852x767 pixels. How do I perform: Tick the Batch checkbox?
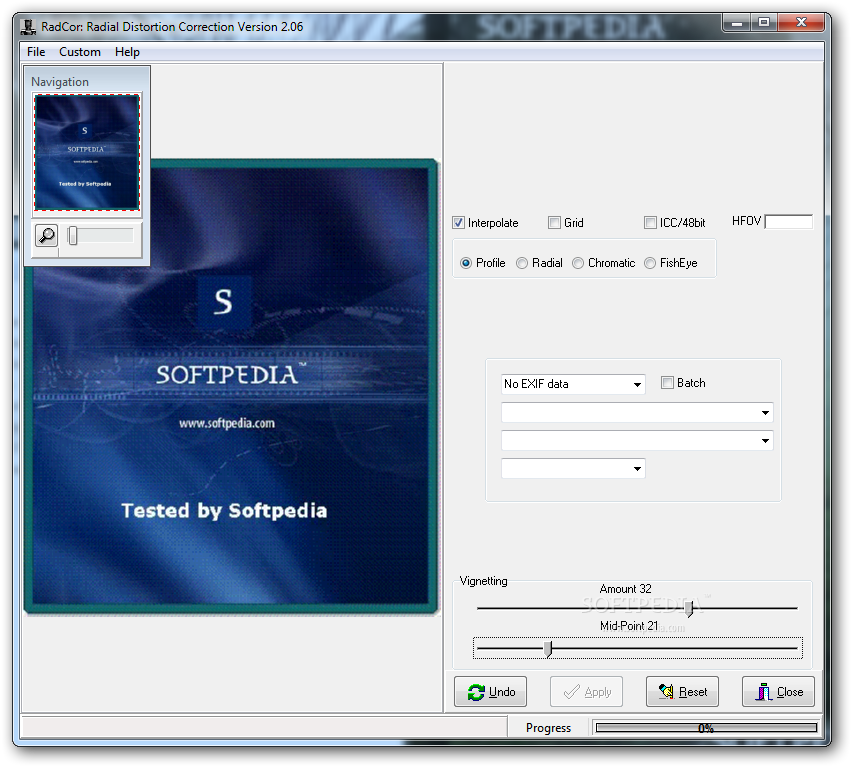(667, 383)
